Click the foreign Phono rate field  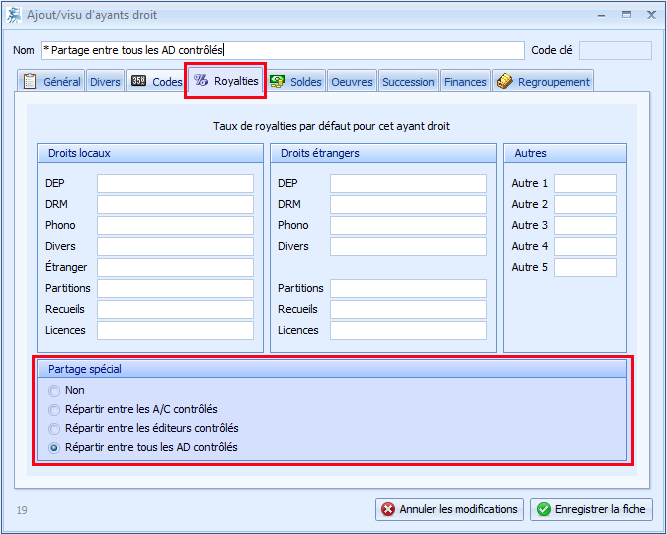(408, 225)
